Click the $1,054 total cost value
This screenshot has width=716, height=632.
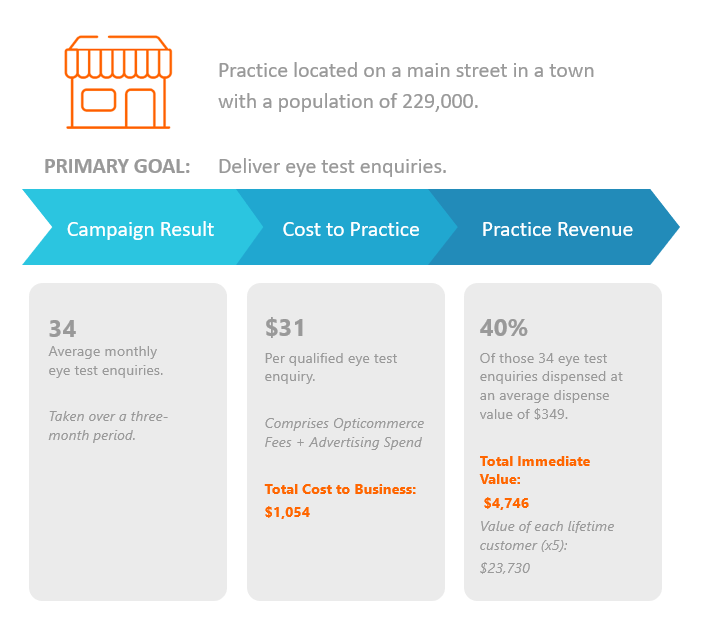coord(287,512)
